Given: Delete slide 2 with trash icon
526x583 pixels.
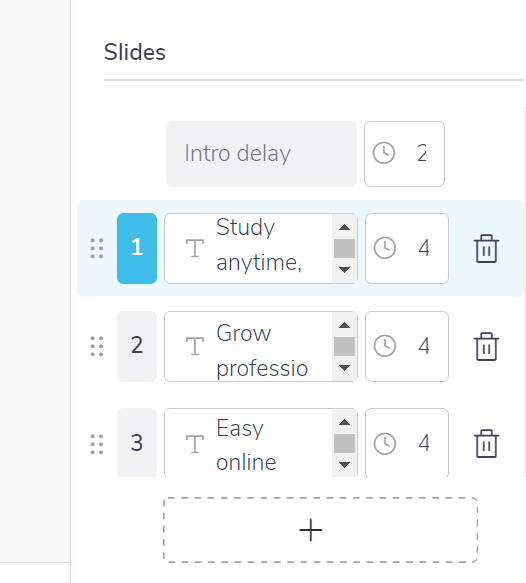Looking at the screenshot, I should [486, 346].
